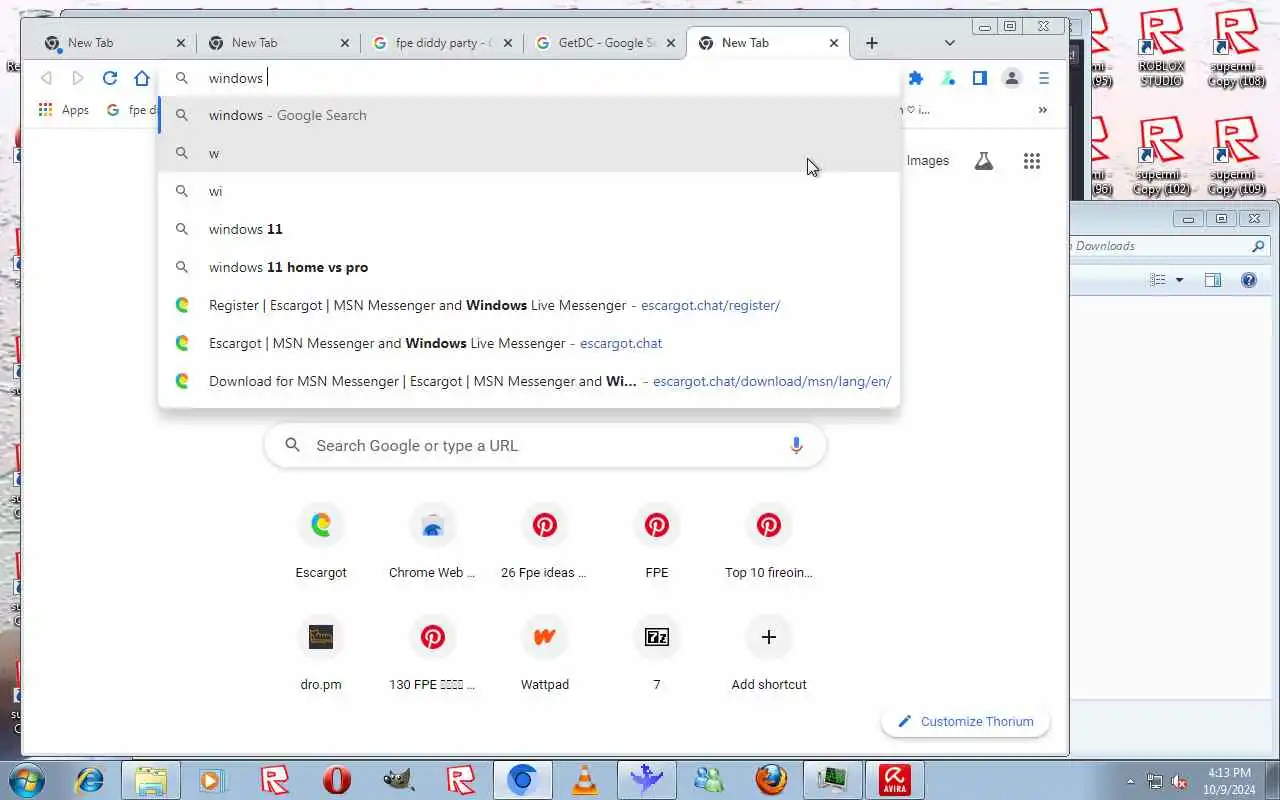Navigate forward with the right arrow
The image size is (1280, 800).
click(x=78, y=78)
